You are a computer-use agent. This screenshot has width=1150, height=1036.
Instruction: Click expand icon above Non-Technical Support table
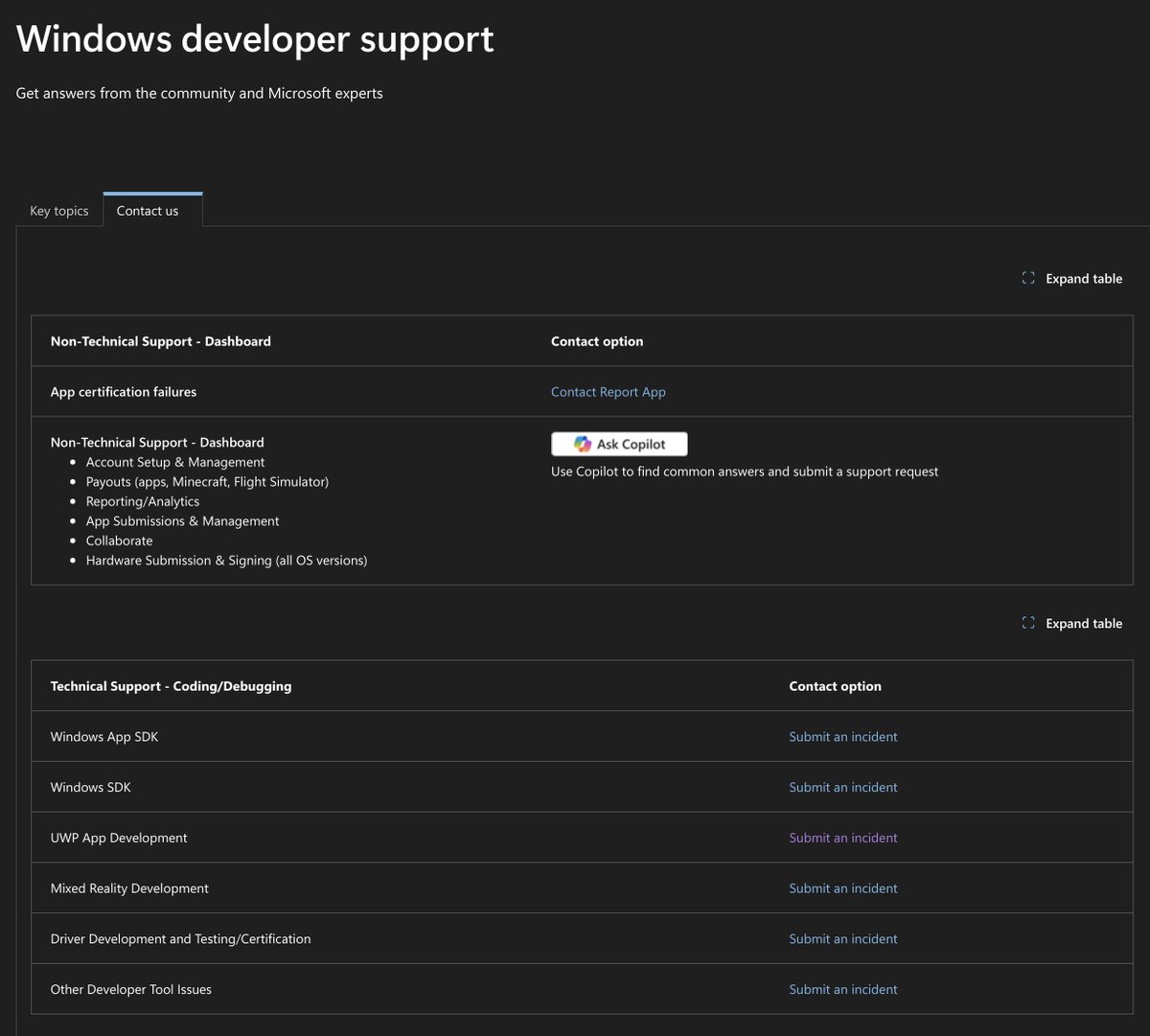(1028, 279)
